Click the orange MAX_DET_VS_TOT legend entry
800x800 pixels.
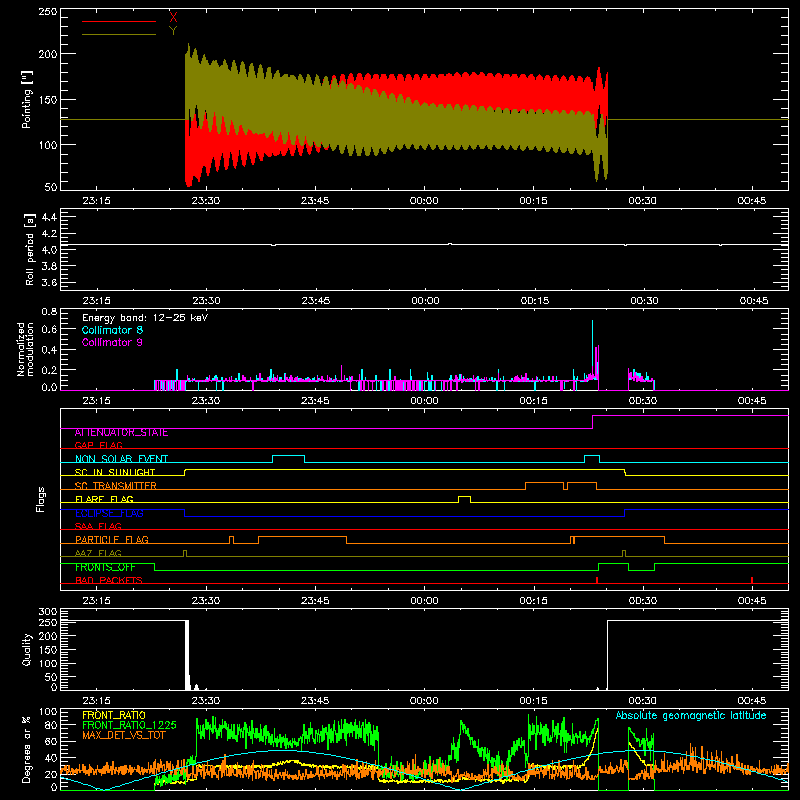[124, 735]
